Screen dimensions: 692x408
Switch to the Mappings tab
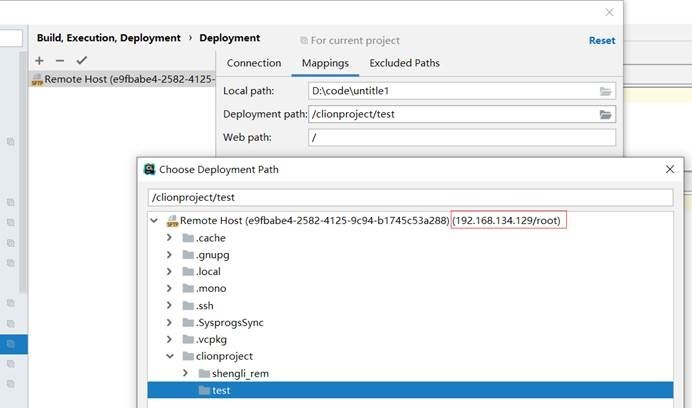click(325, 63)
